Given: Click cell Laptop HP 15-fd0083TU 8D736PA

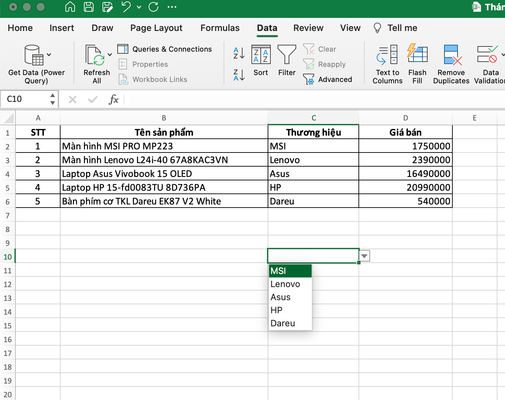Looking at the screenshot, I should click(164, 187).
